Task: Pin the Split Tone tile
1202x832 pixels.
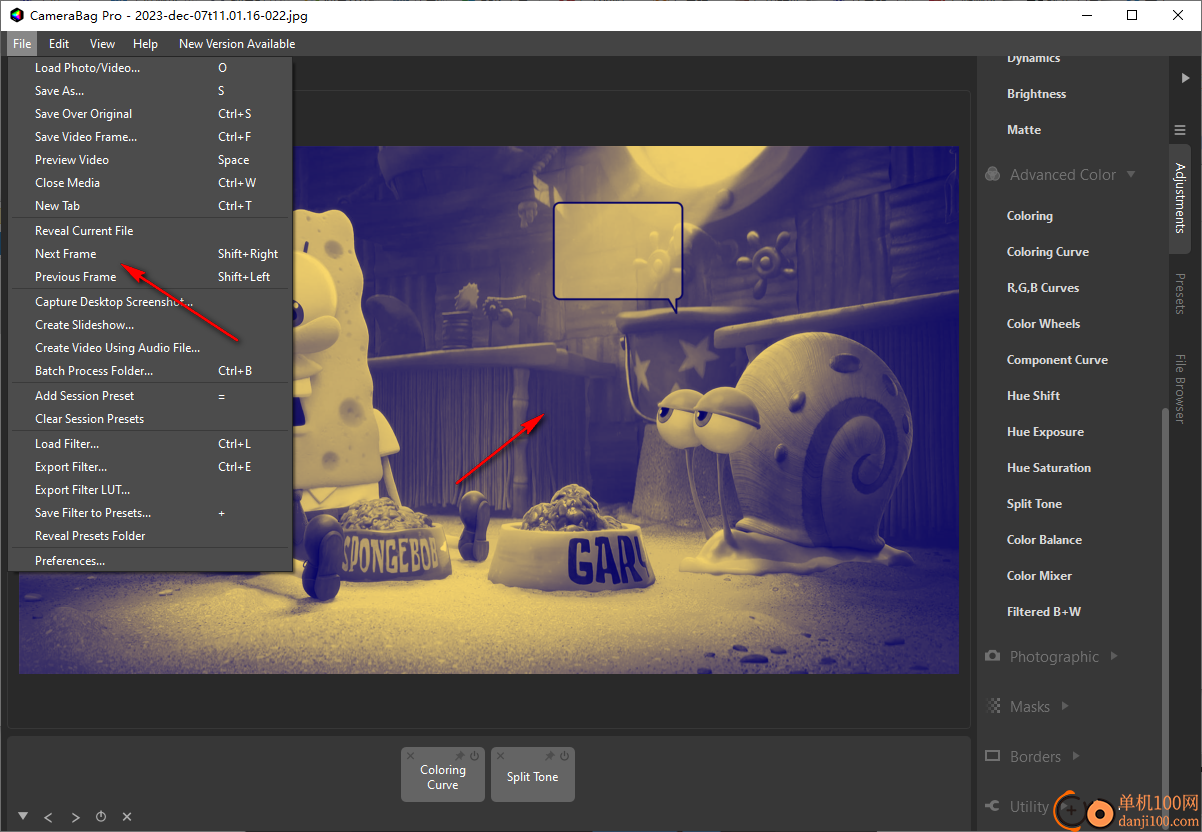Action: [x=550, y=756]
